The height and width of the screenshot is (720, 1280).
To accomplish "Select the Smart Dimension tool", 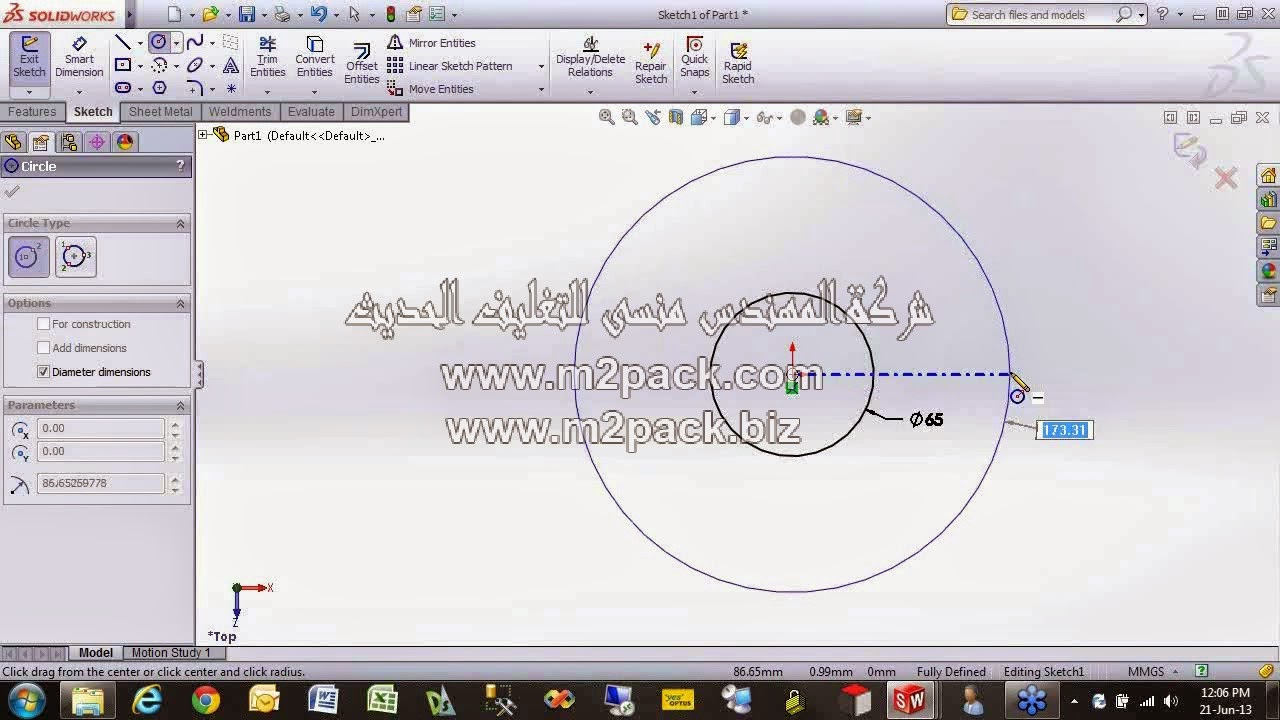I will tap(79, 57).
